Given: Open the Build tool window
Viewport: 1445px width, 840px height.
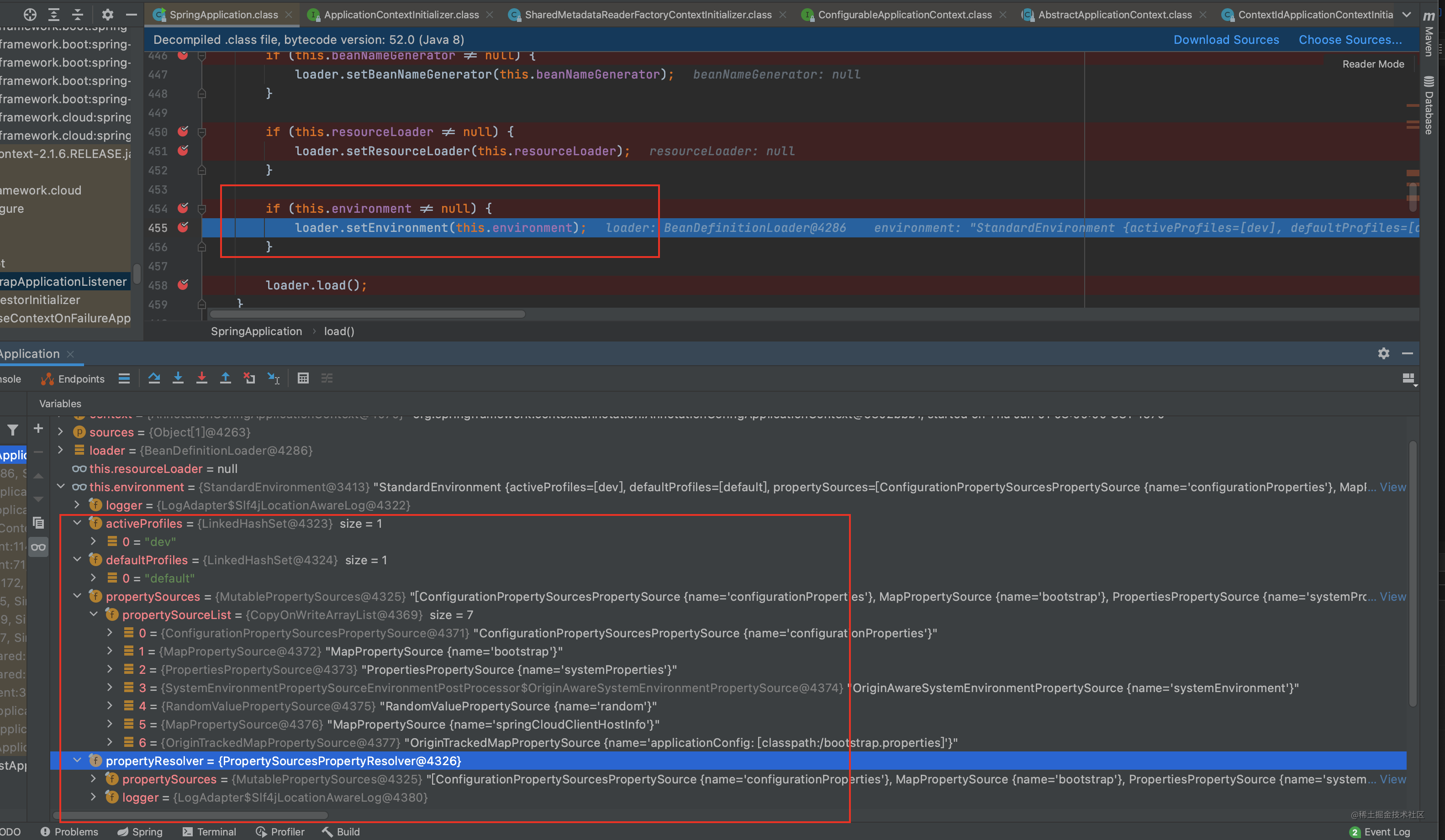Looking at the screenshot, I should 341,831.
